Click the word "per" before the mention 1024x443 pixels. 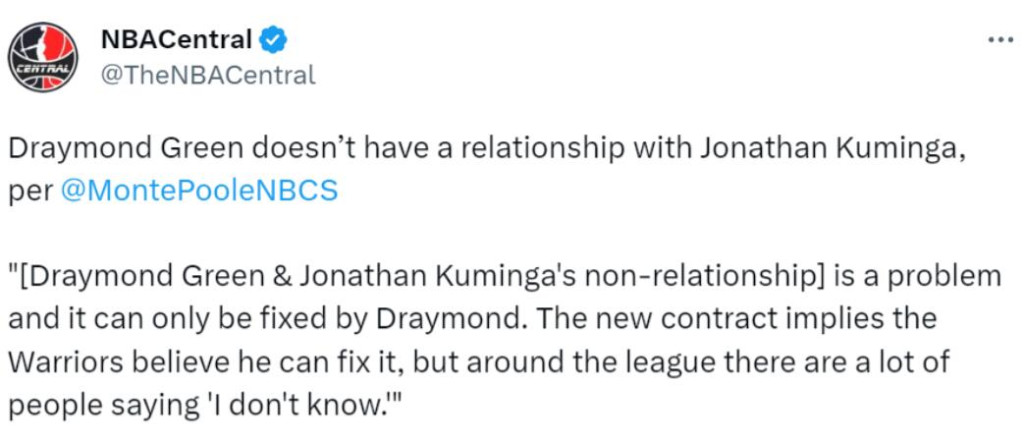tap(29, 190)
